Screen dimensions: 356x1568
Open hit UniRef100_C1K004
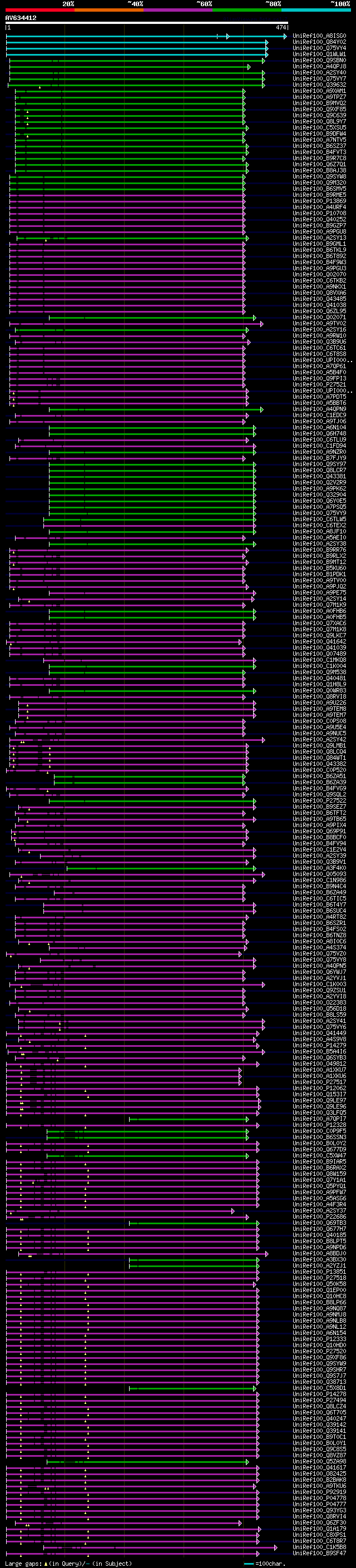[x=319, y=666]
